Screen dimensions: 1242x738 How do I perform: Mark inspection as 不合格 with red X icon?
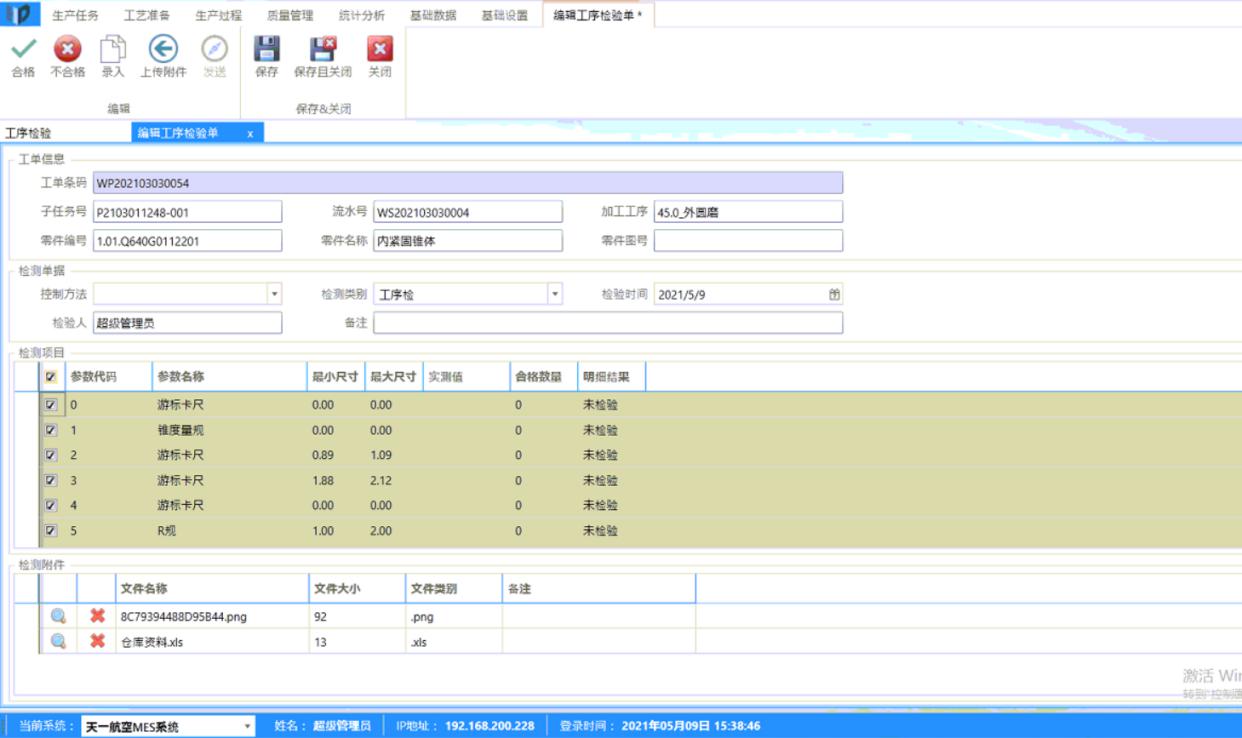(x=67, y=50)
